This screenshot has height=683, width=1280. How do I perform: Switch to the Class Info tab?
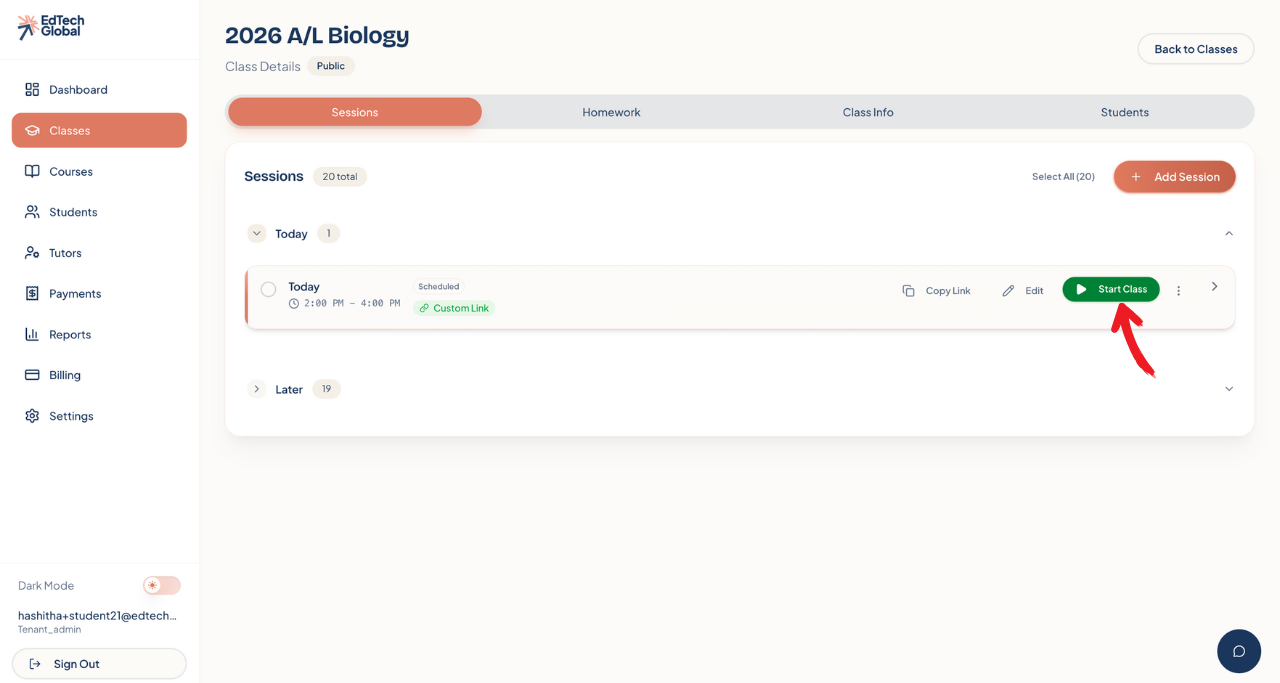[x=868, y=112]
